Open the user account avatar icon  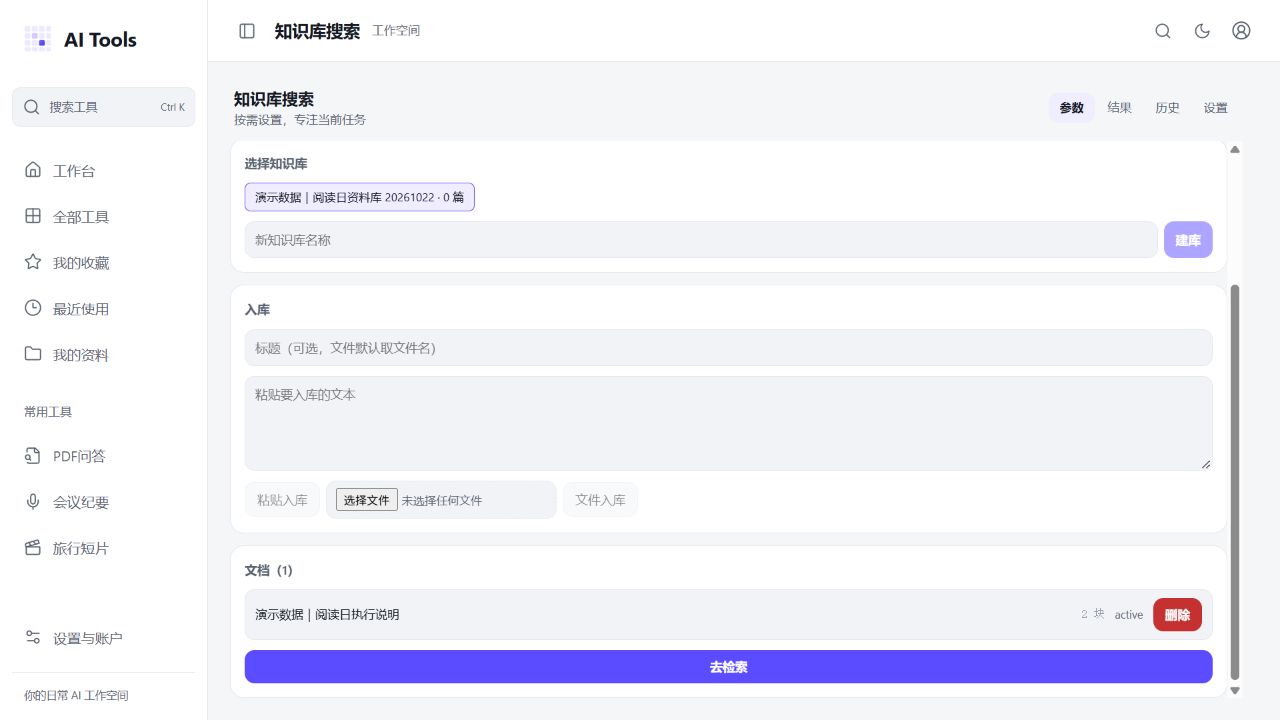(x=1241, y=31)
